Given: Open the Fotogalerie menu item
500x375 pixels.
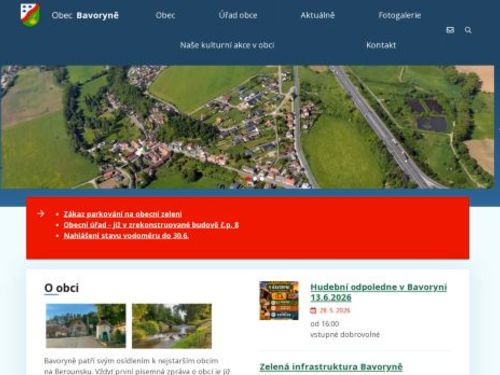Looking at the screenshot, I should click(x=400, y=15).
